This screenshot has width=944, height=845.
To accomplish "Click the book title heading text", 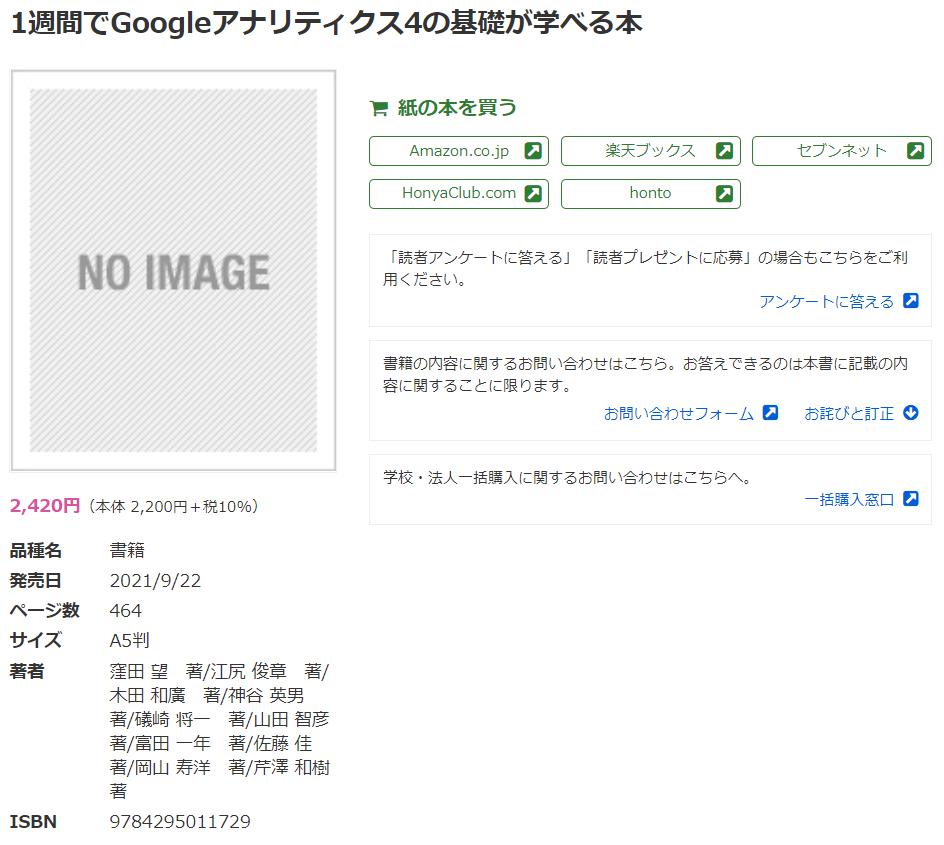I will tap(327, 23).
